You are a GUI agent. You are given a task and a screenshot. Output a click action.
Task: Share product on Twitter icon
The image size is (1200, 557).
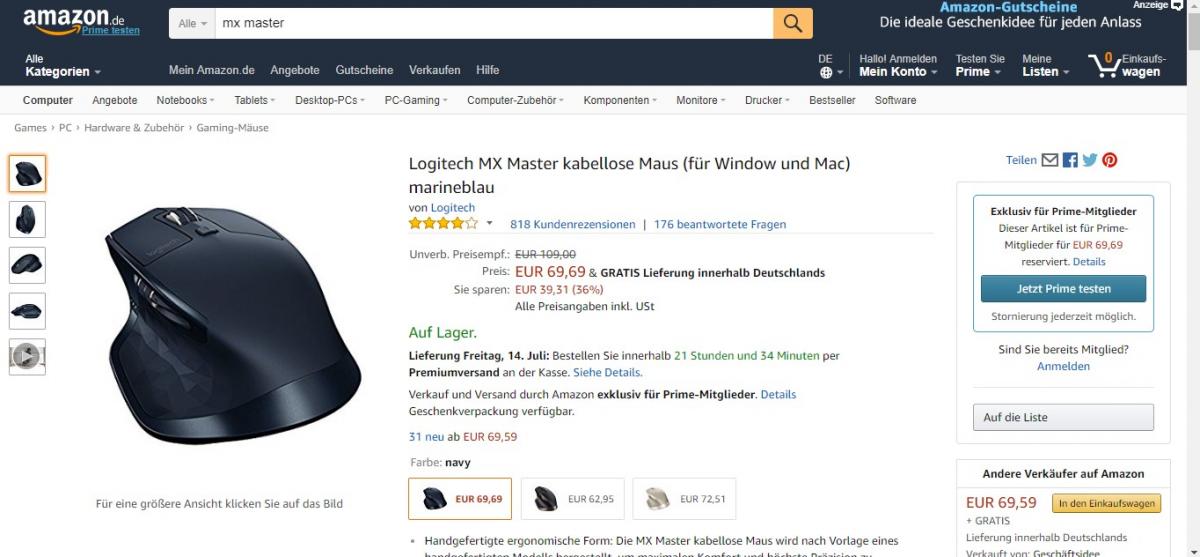coord(1090,160)
